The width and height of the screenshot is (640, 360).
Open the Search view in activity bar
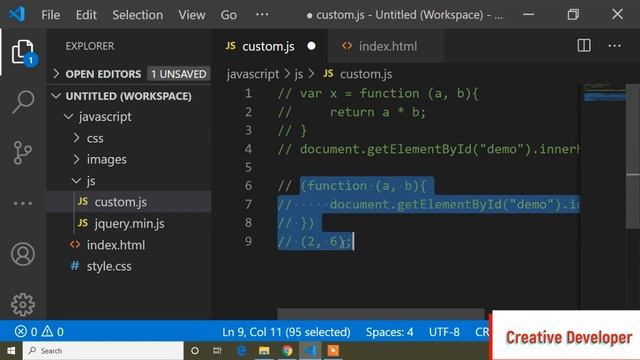tap(23, 102)
